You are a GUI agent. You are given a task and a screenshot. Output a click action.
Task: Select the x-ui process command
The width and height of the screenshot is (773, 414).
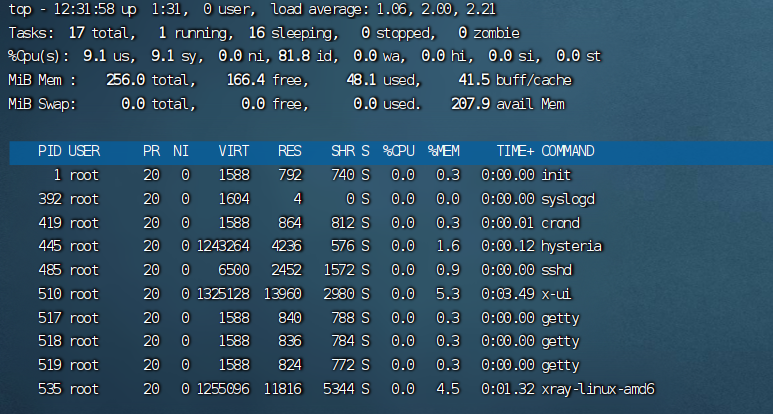pos(558,293)
